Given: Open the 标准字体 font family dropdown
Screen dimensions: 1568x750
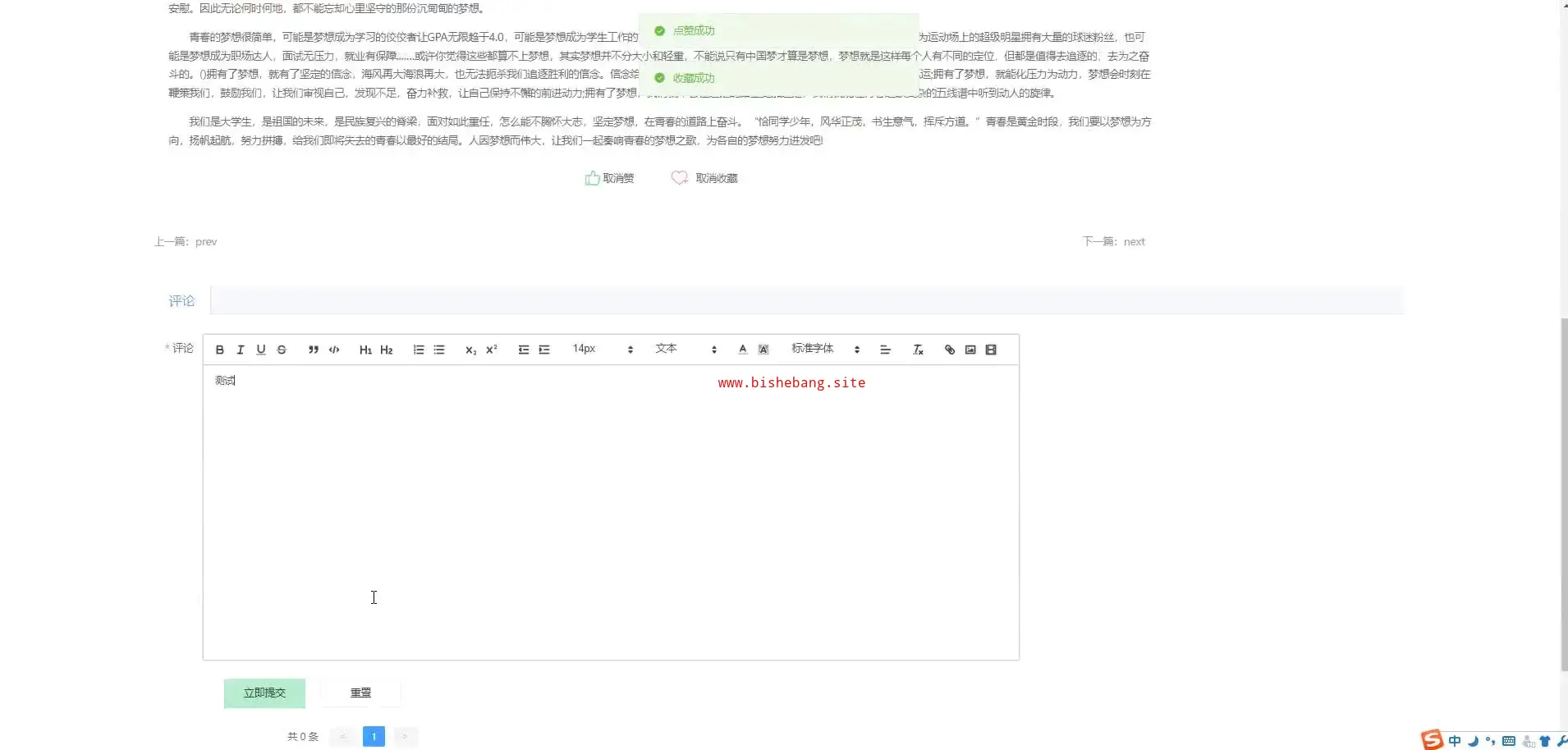Looking at the screenshot, I should click(825, 350).
